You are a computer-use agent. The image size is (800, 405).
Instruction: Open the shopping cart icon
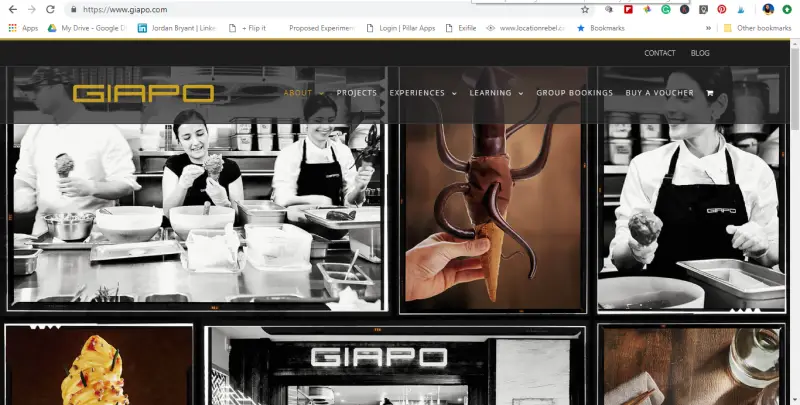tap(709, 93)
